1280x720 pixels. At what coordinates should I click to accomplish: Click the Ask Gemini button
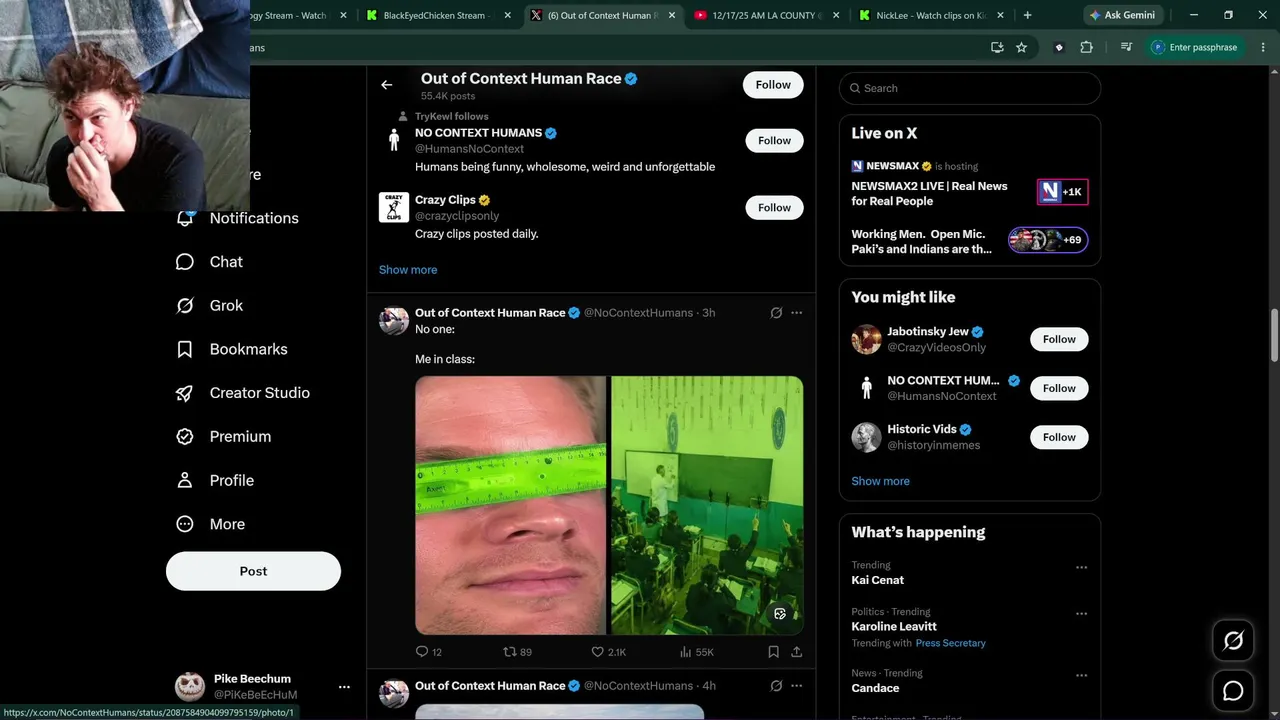[1122, 15]
